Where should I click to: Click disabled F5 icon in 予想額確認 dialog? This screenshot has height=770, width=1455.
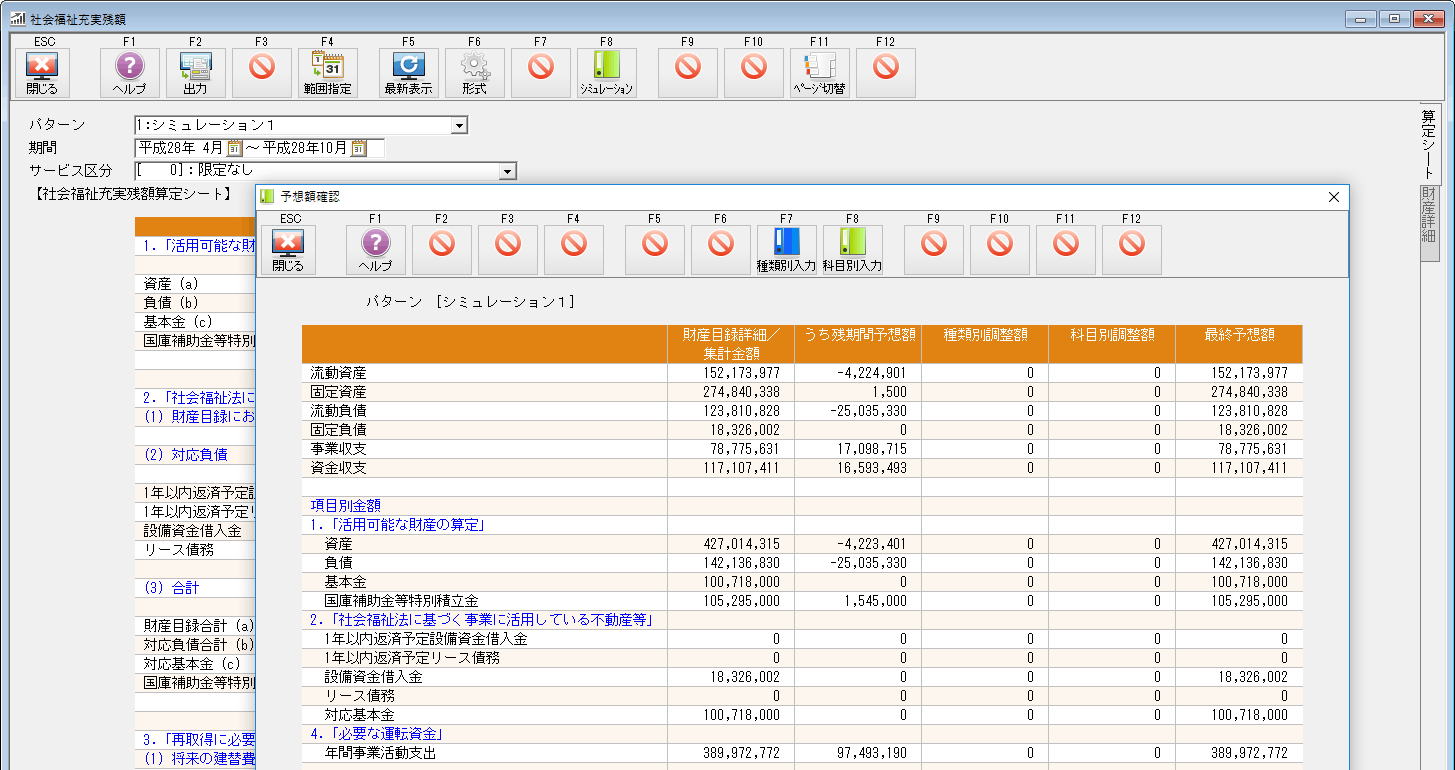655,249
